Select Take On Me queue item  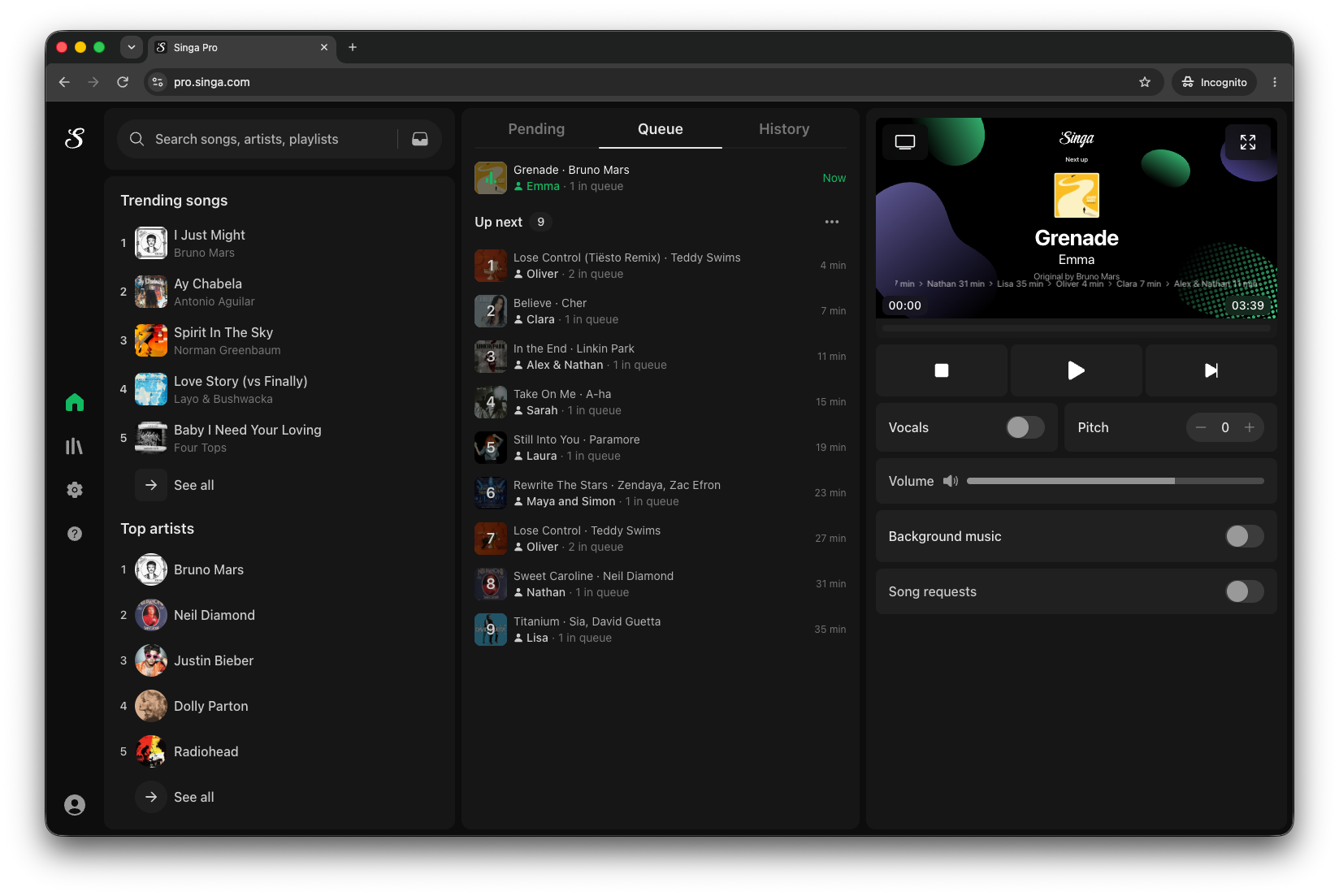(x=661, y=402)
